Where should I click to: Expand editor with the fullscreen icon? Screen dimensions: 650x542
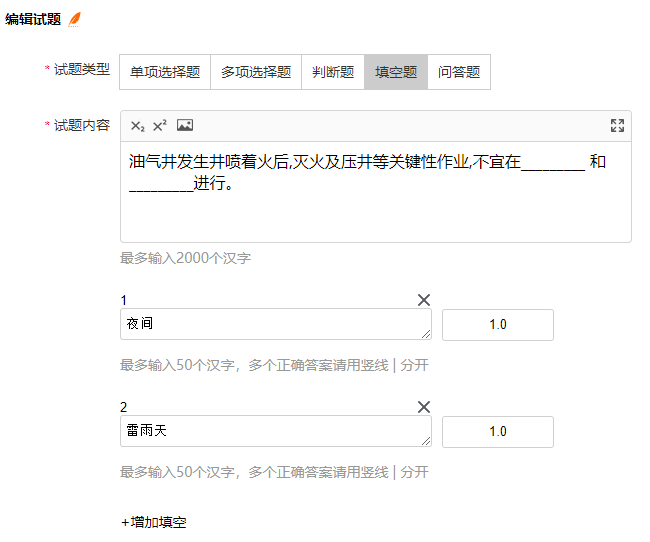pyautogui.click(x=617, y=125)
